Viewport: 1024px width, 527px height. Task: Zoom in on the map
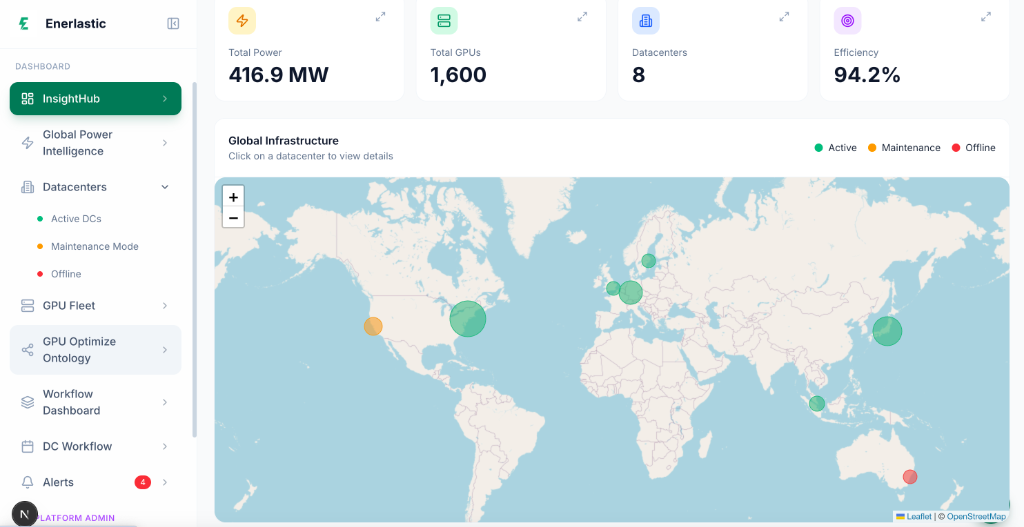pyautogui.click(x=233, y=197)
